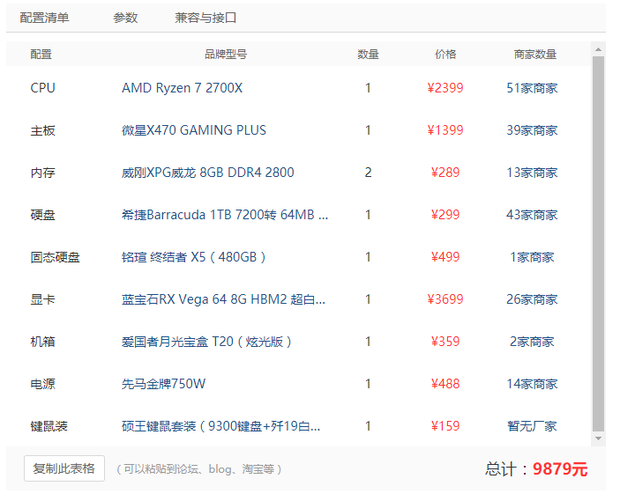Click the 内存 row label
The width and height of the screenshot is (620, 501).
(43, 172)
